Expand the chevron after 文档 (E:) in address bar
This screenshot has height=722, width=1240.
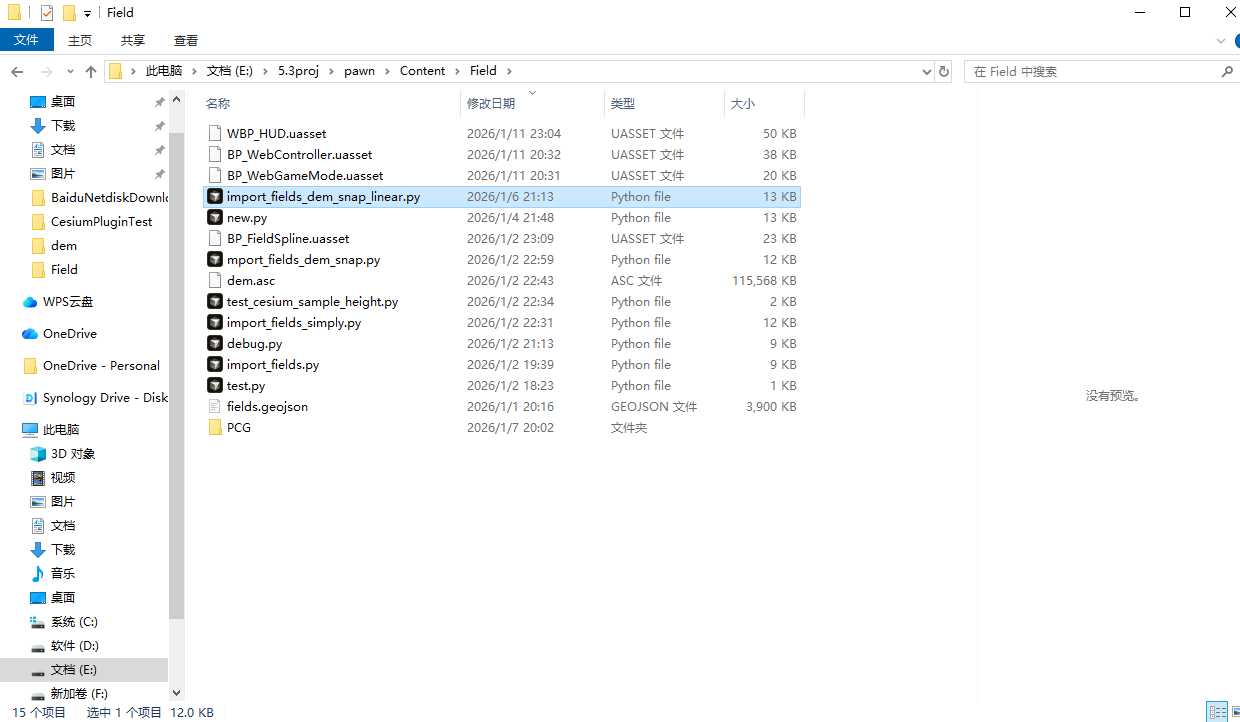[265, 71]
